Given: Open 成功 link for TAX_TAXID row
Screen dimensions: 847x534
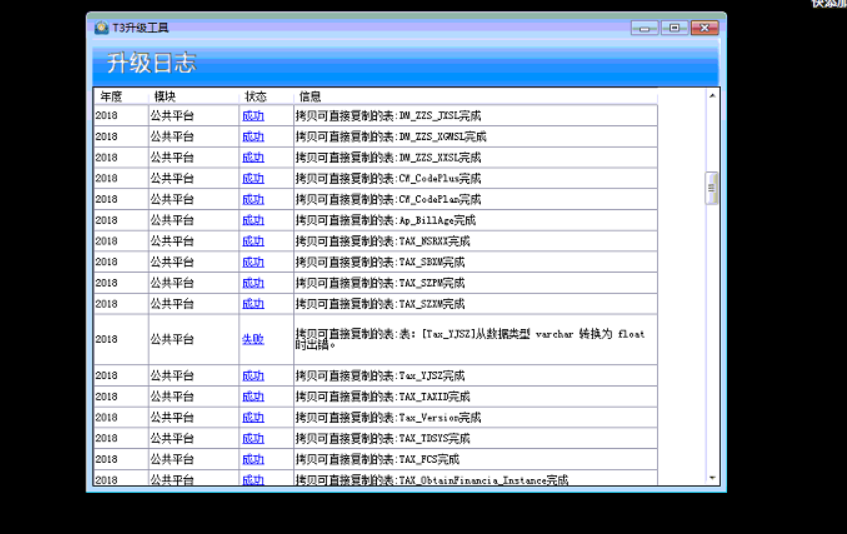Looking at the screenshot, I should (x=253, y=396).
